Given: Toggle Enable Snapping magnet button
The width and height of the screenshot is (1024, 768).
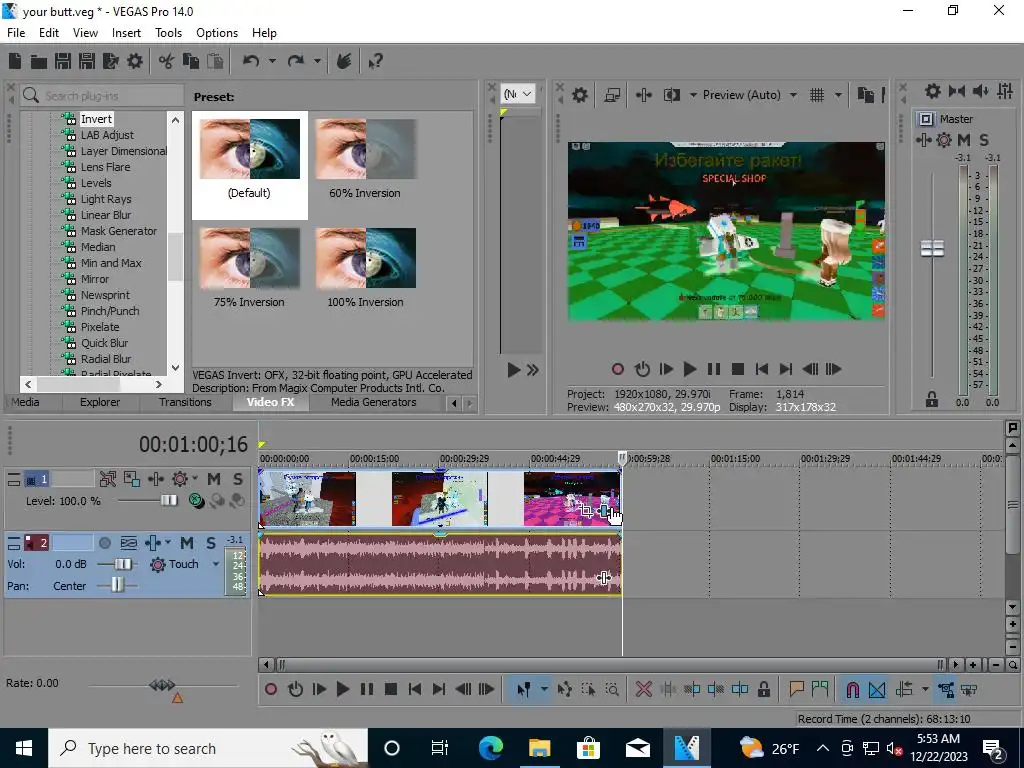Looking at the screenshot, I should (852, 690).
